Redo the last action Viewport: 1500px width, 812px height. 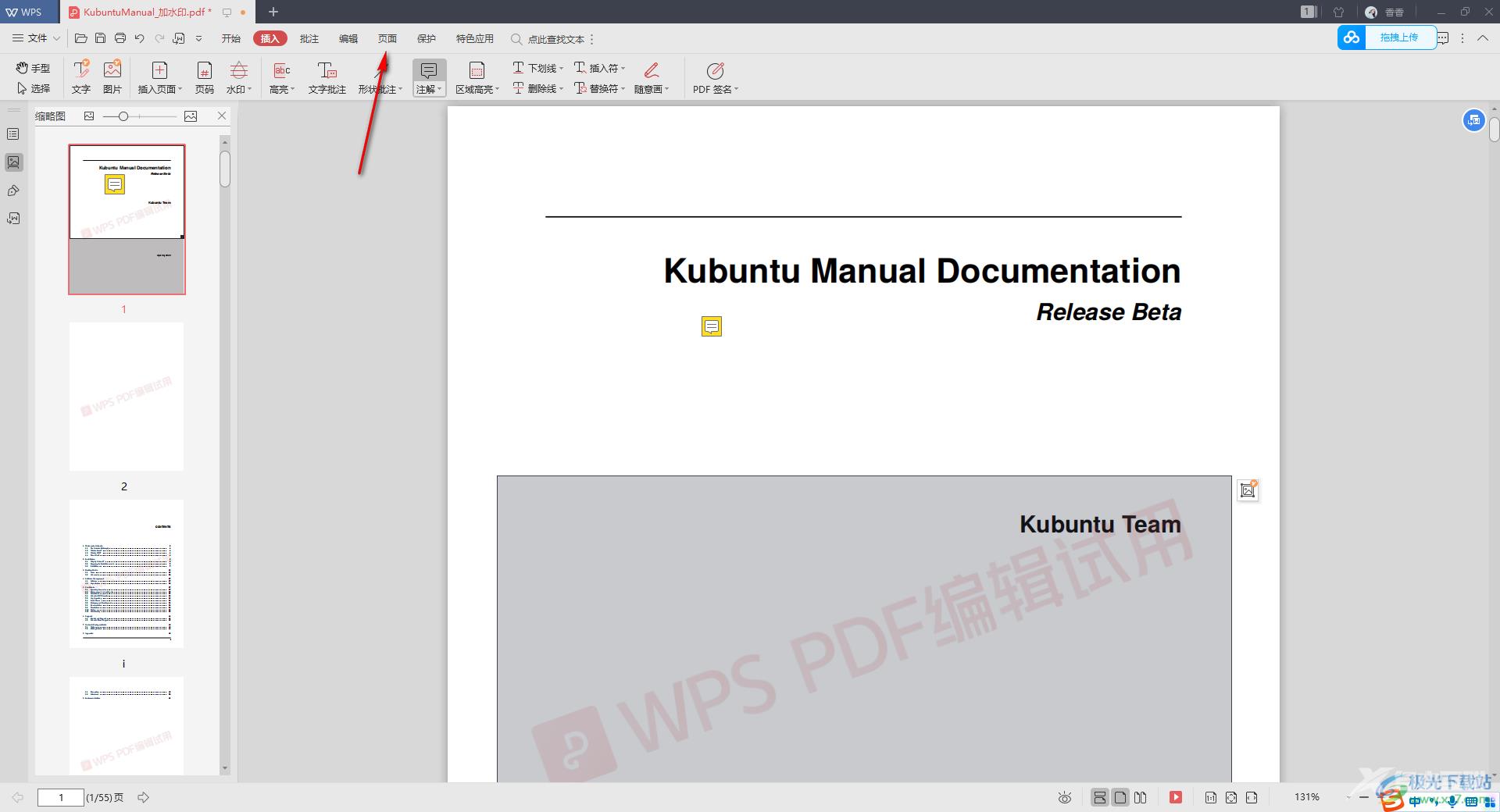pos(159,38)
